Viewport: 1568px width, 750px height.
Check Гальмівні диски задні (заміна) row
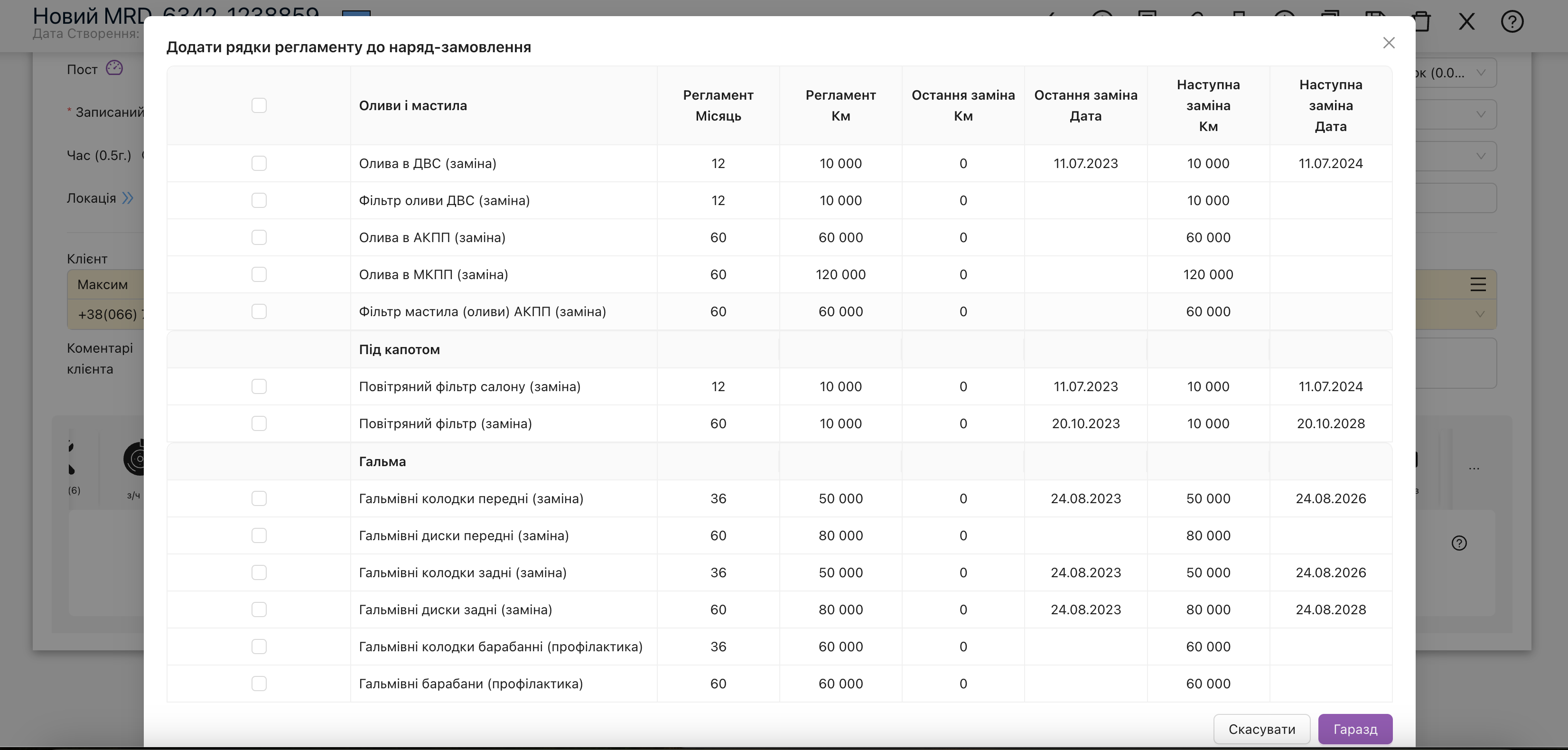click(x=259, y=609)
